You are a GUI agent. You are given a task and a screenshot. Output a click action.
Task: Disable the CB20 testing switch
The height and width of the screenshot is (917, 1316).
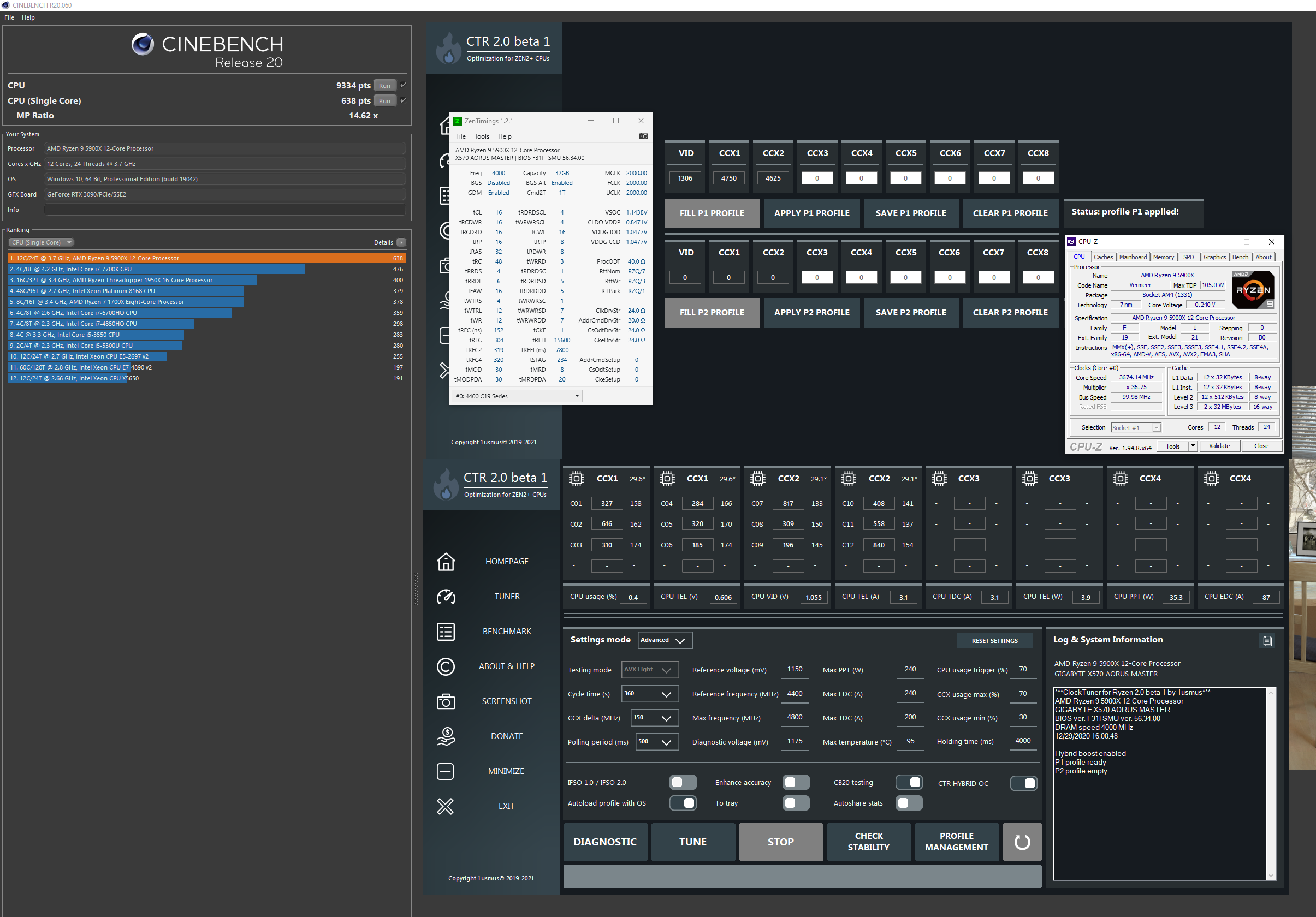[909, 782]
